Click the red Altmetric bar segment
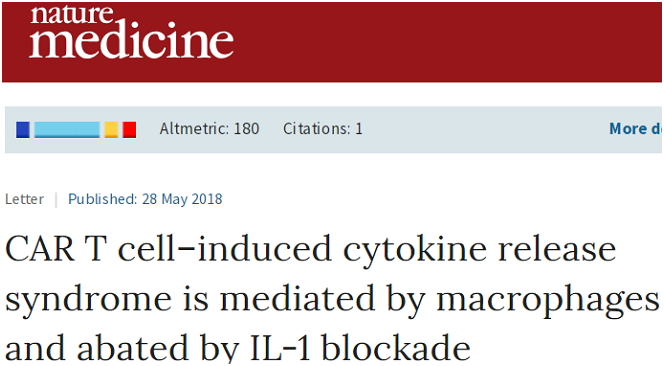Image resolution: width=664 pixels, height=366 pixels. click(x=130, y=130)
